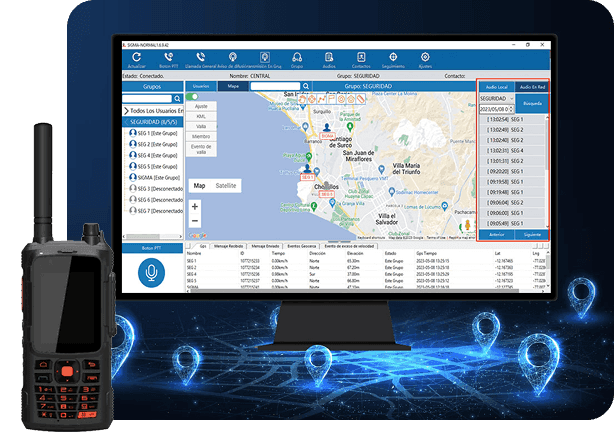This screenshot has height=432, width=614.
Task: Open the Contactos toolbar icon
Action: pos(361,57)
